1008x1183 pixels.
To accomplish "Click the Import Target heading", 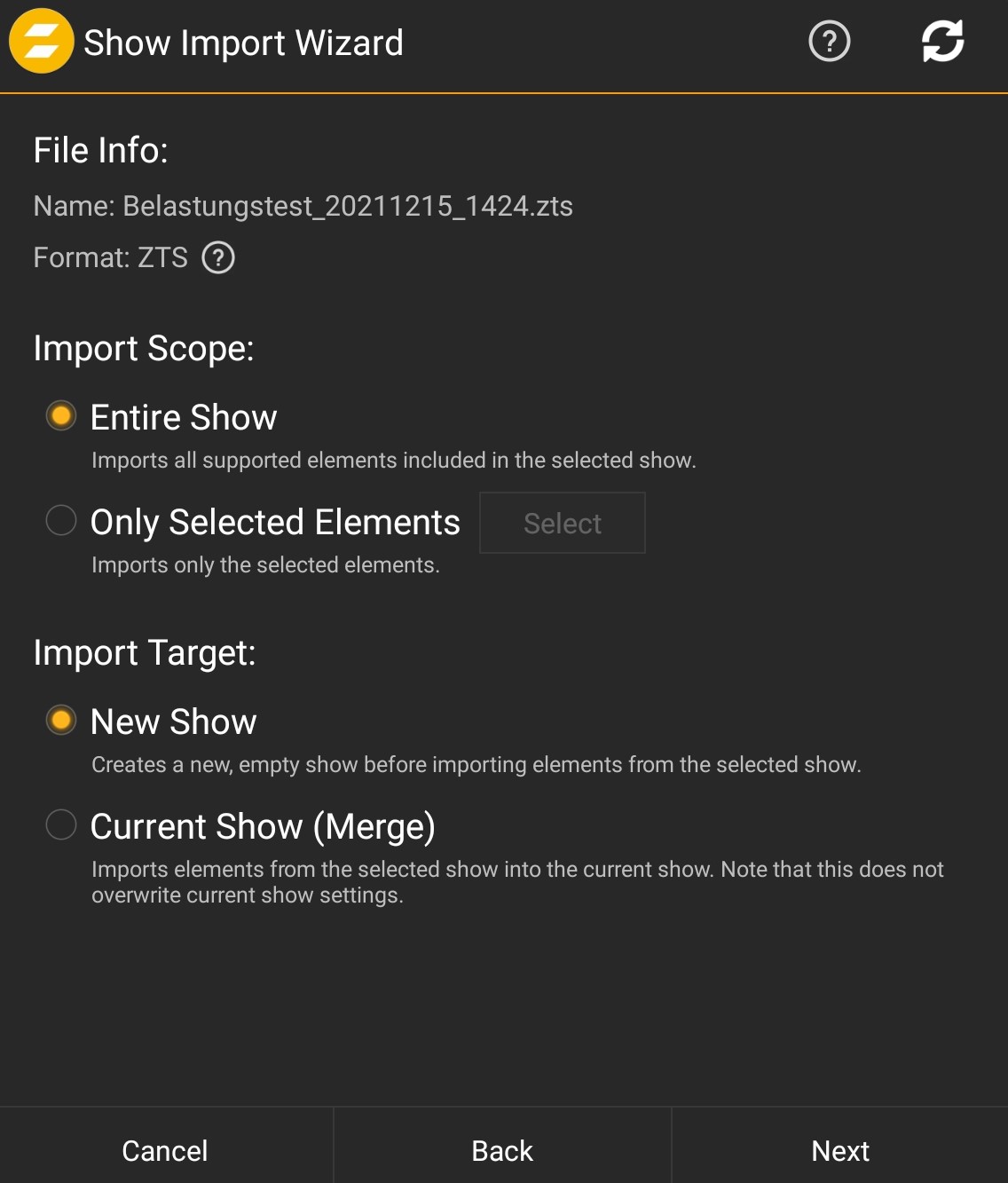I will pyautogui.click(x=145, y=652).
